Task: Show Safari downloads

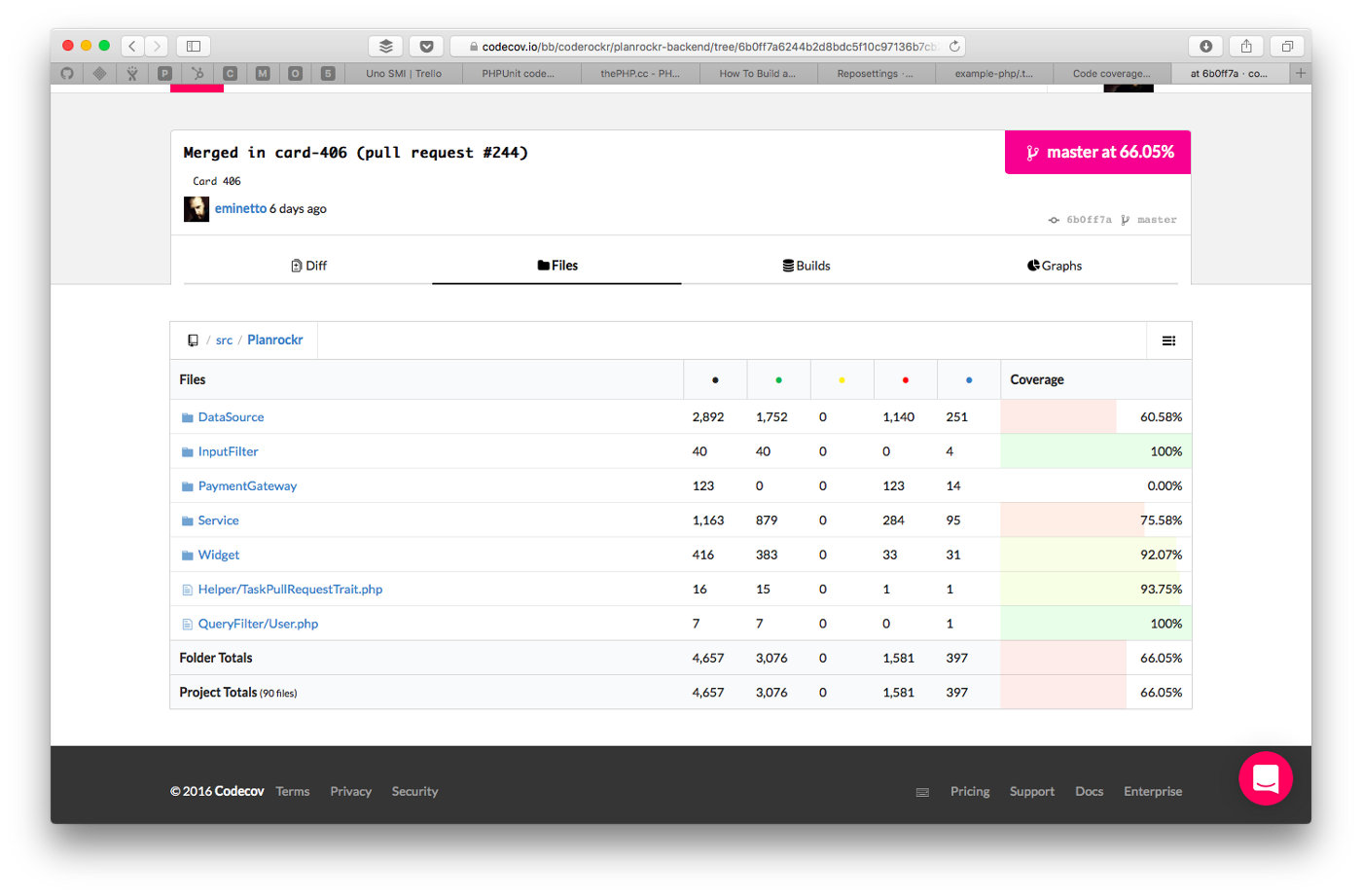Action: point(1206,46)
